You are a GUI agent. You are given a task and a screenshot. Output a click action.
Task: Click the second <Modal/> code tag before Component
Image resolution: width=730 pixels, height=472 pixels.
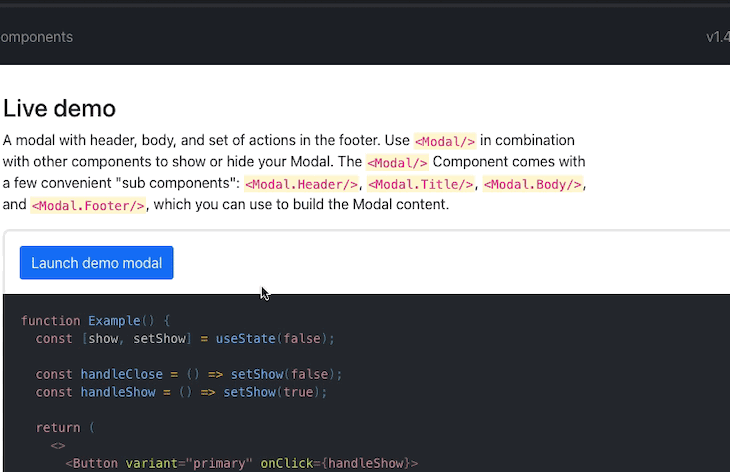(397, 162)
